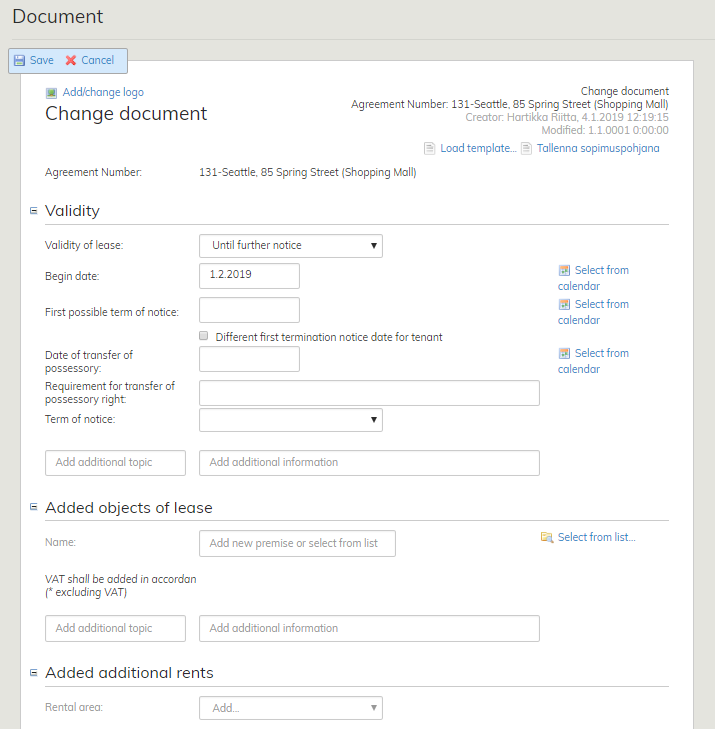Collapse the Validity section
This screenshot has height=729, width=715.
tap(33, 211)
